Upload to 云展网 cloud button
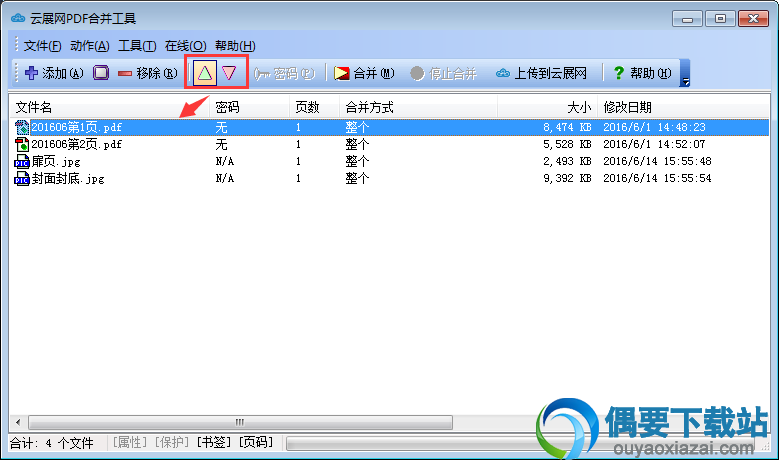Viewport: 779px width, 460px height. coord(541,74)
